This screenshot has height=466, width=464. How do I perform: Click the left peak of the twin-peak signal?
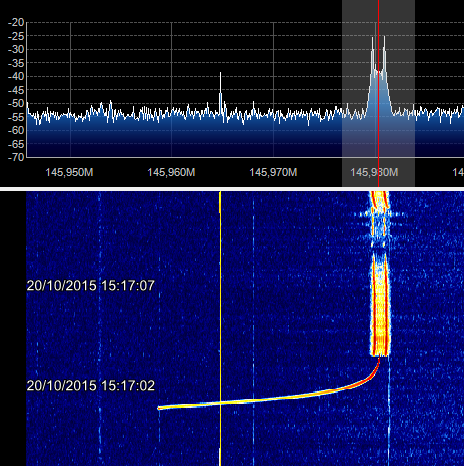(x=373, y=38)
